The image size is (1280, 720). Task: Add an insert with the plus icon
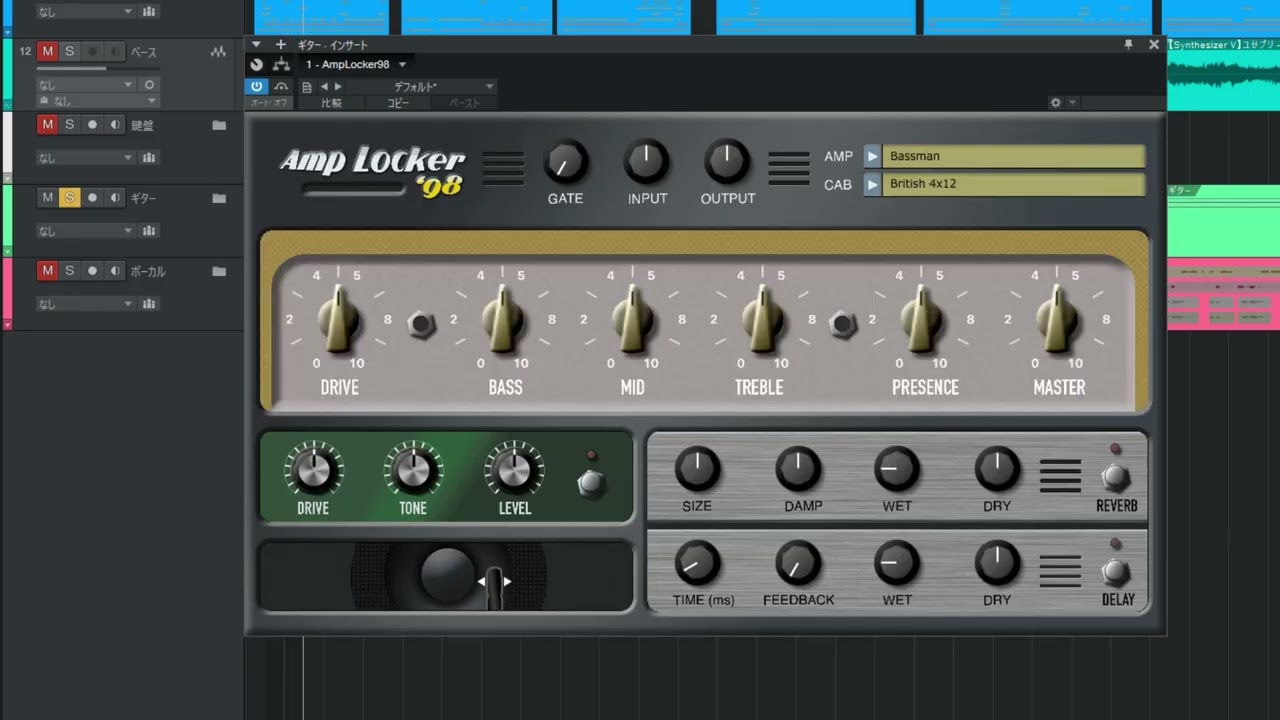[x=281, y=45]
